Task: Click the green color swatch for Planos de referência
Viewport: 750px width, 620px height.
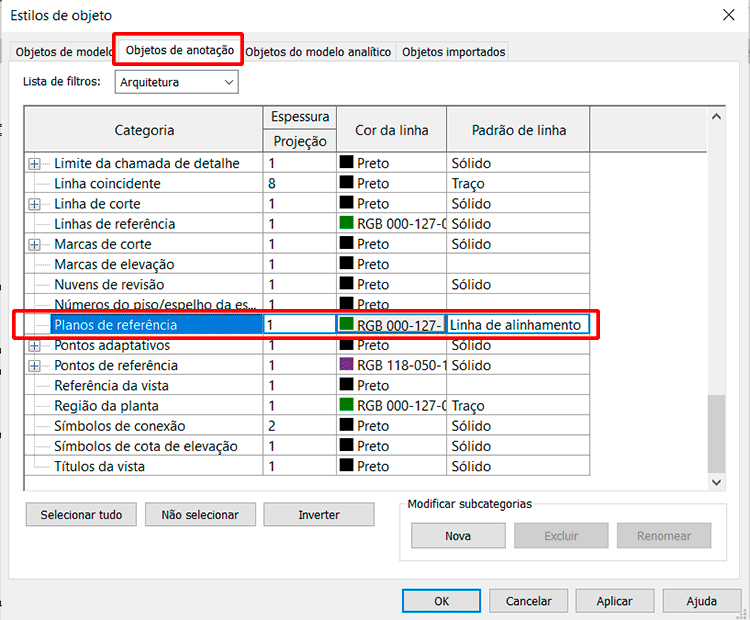Action: pyautogui.click(x=348, y=325)
